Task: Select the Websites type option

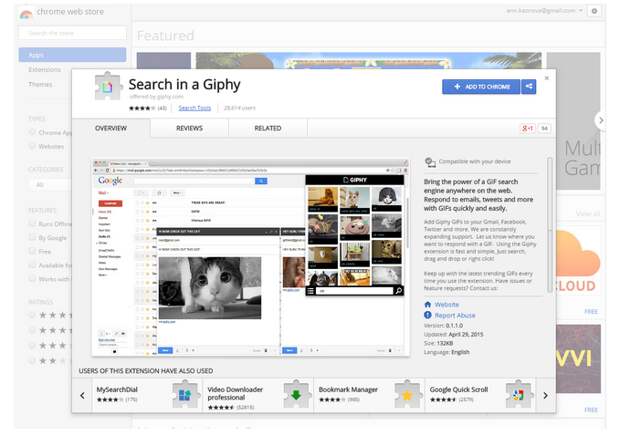Action: point(32,146)
